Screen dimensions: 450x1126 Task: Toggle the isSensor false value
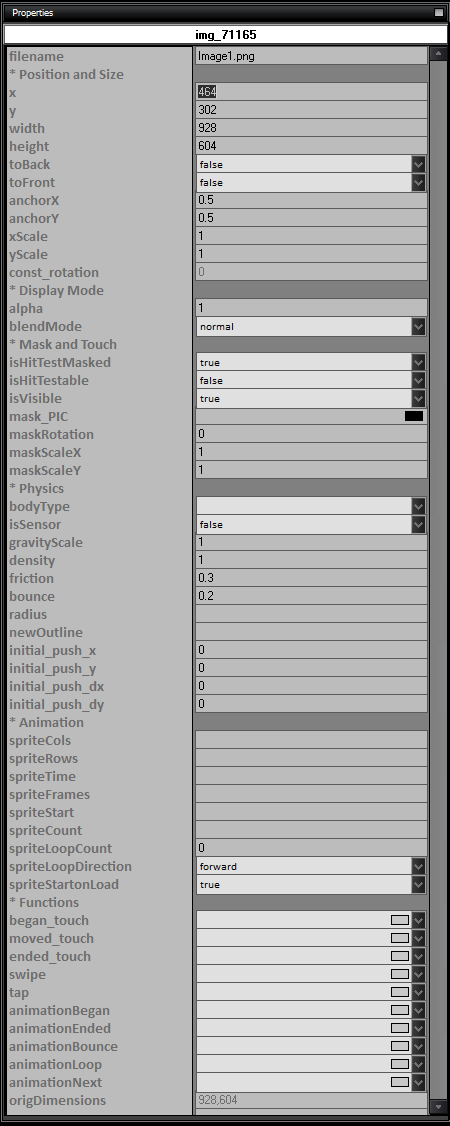click(x=311, y=524)
